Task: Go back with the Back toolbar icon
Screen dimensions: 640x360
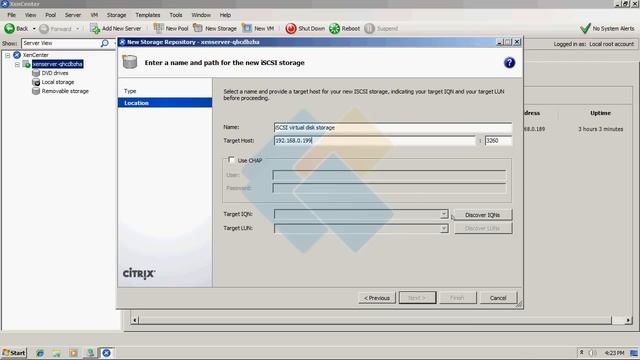Action: pos(9,29)
